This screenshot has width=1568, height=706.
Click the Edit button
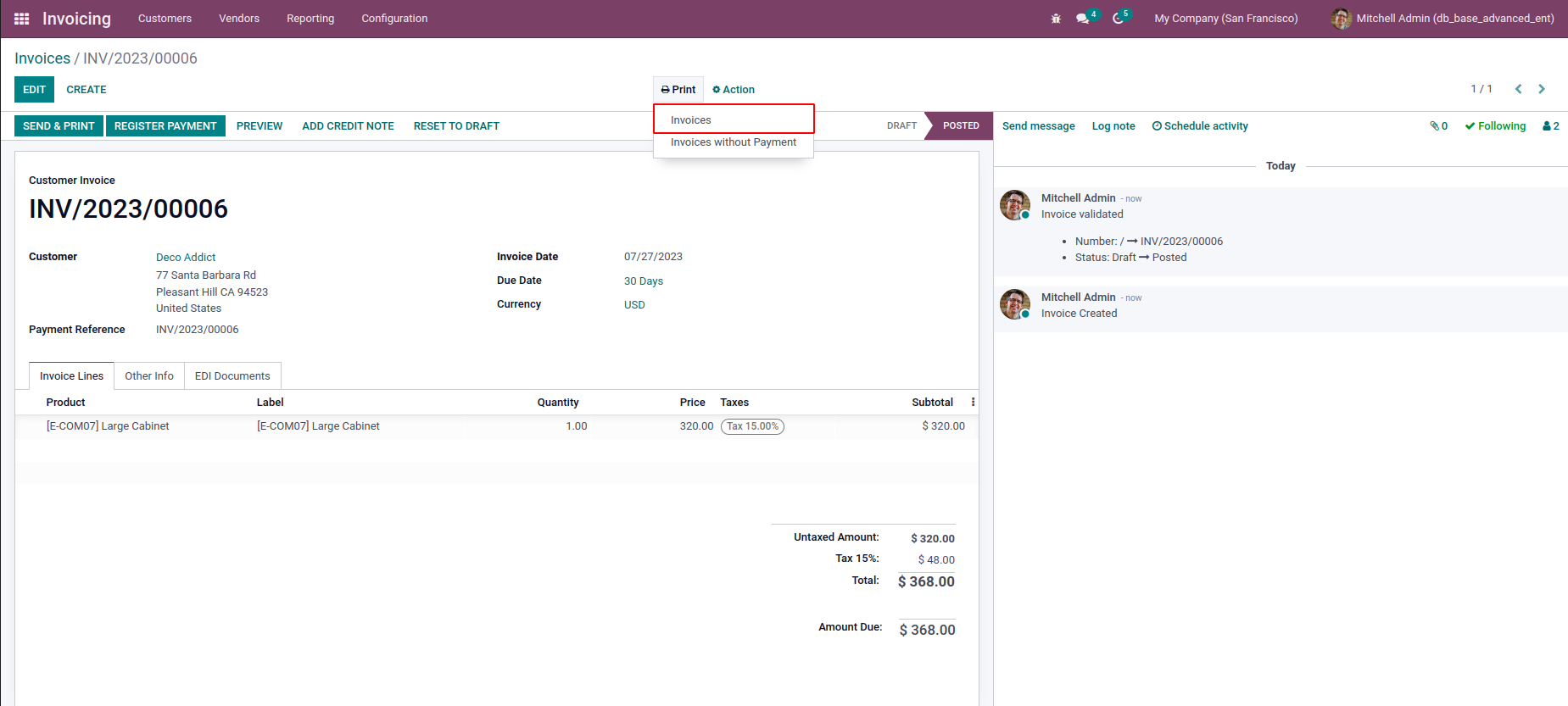point(34,90)
